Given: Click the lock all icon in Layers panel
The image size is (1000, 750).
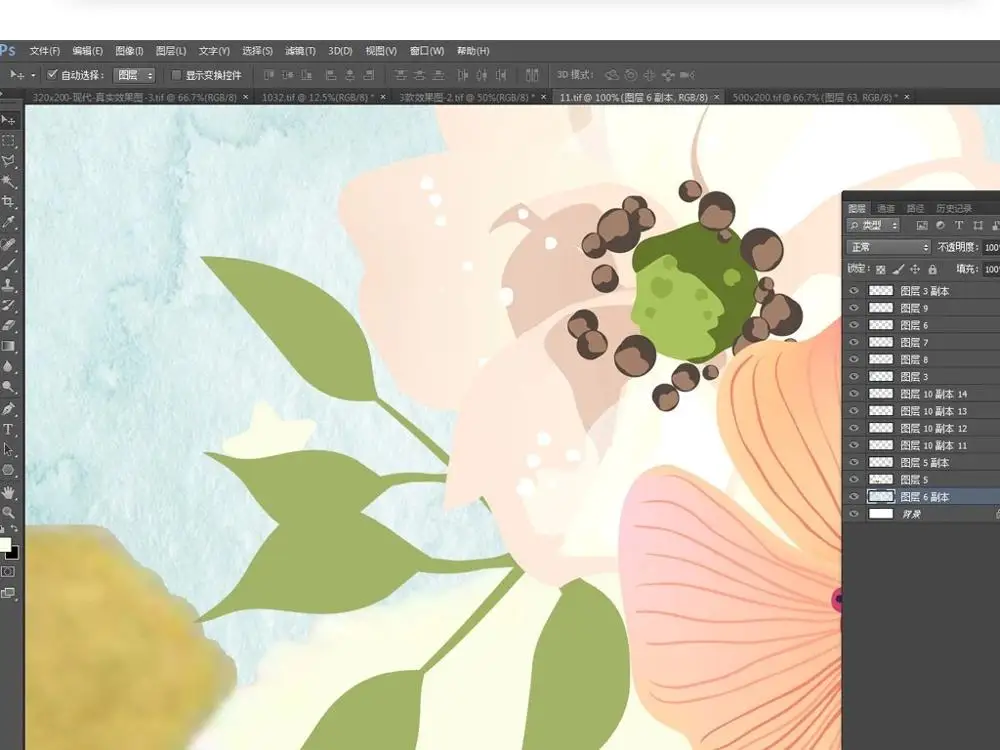Looking at the screenshot, I should [x=933, y=269].
